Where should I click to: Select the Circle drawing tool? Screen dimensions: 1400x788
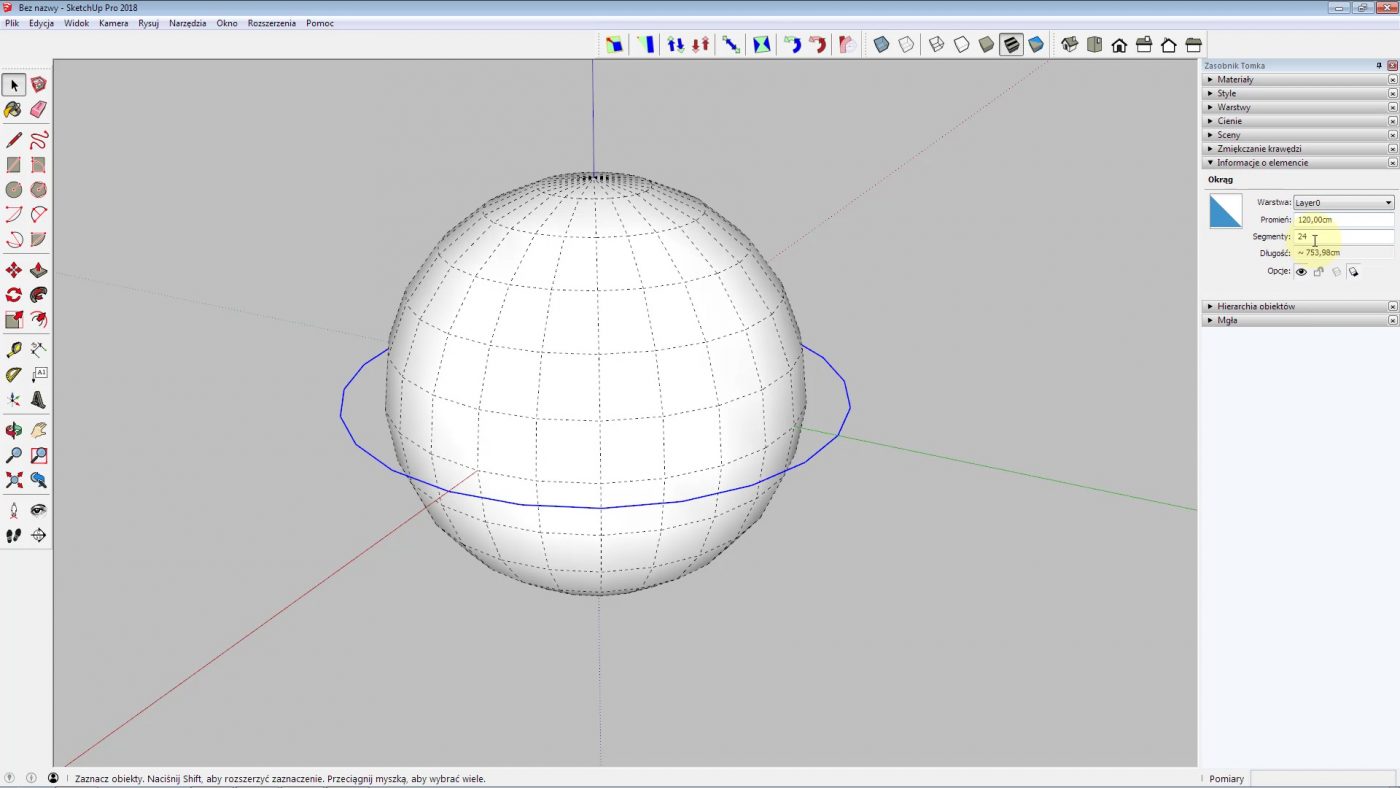(13, 189)
